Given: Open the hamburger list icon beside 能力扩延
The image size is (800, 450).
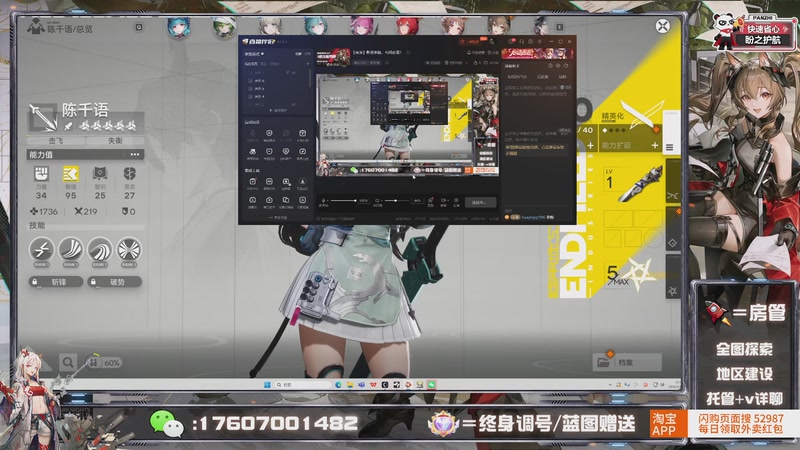Looking at the screenshot, I should pyautogui.click(x=670, y=147).
